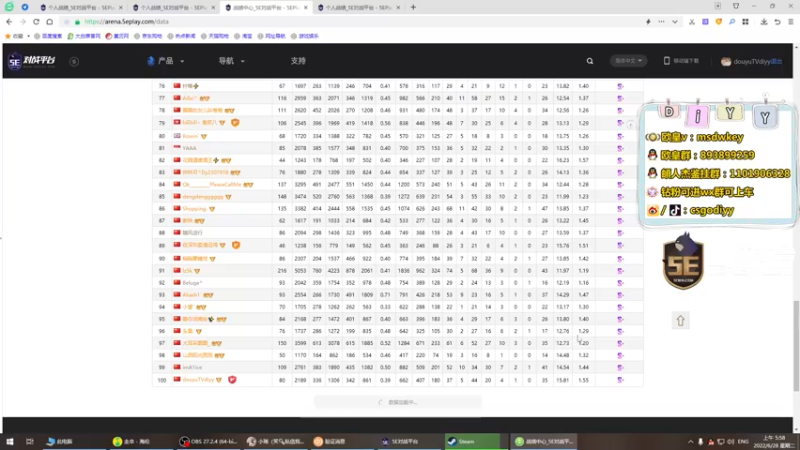Open the four-squares apps icon in toolbar
This screenshot has width=800, height=450.
(745, 22)
